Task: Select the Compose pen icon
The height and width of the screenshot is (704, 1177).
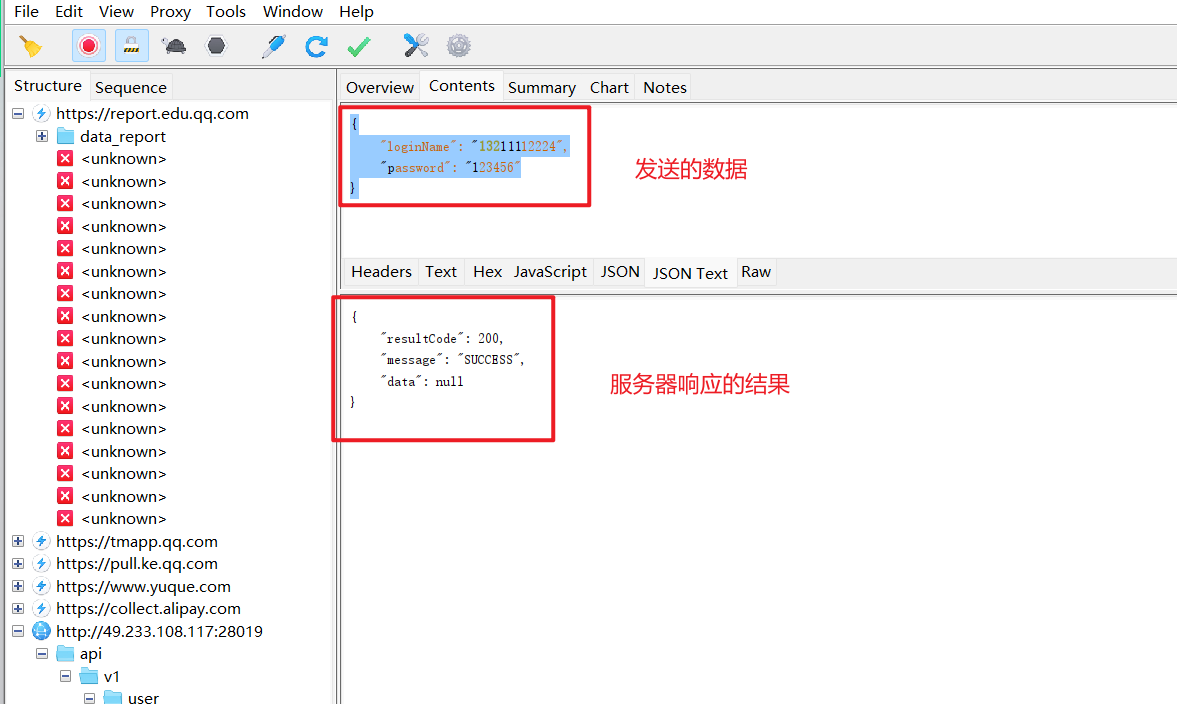Action: point(273,47)
